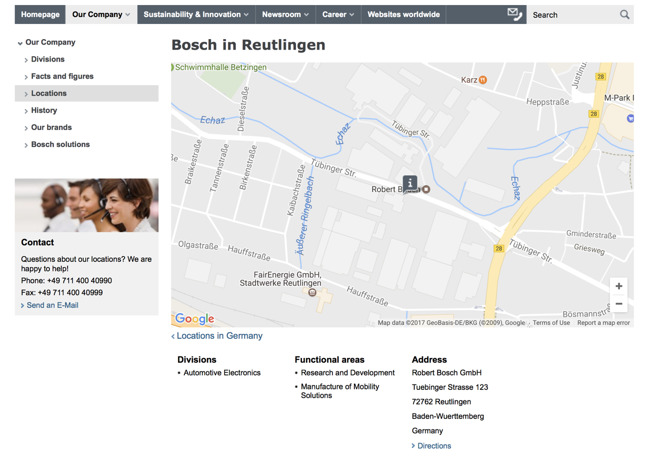Click the Tuebinger Strasse 123 address line

[450, 387]
